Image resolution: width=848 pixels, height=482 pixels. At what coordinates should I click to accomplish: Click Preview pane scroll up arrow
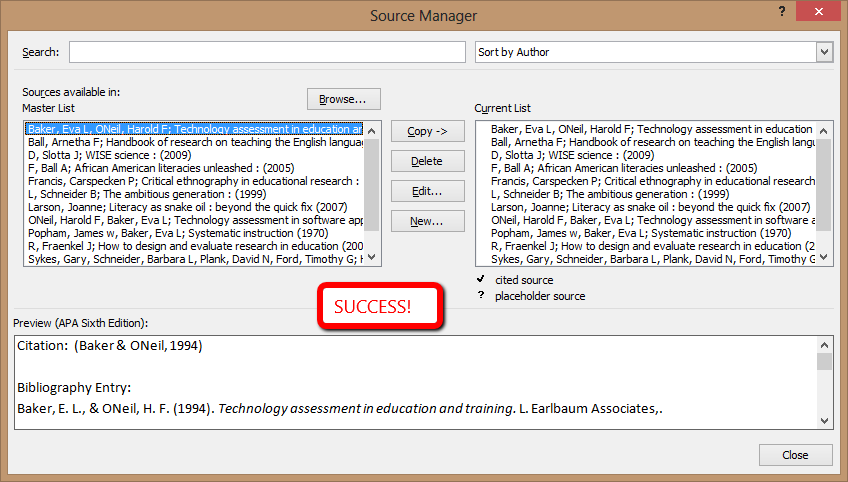pyautogui.click(x=824, y=345)
